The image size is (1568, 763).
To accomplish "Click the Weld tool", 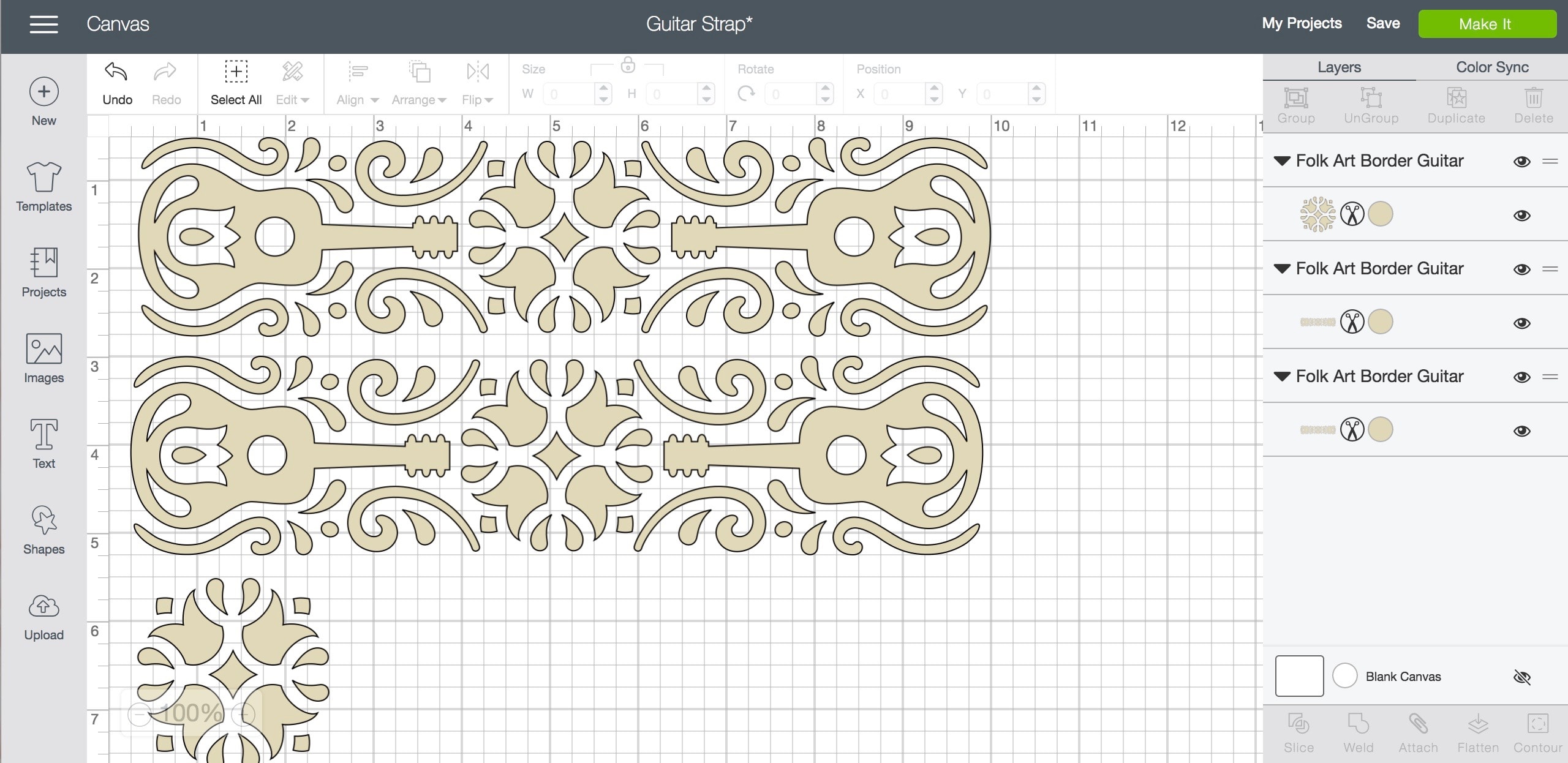I will pyautogui.click(x=1358, y=733).
